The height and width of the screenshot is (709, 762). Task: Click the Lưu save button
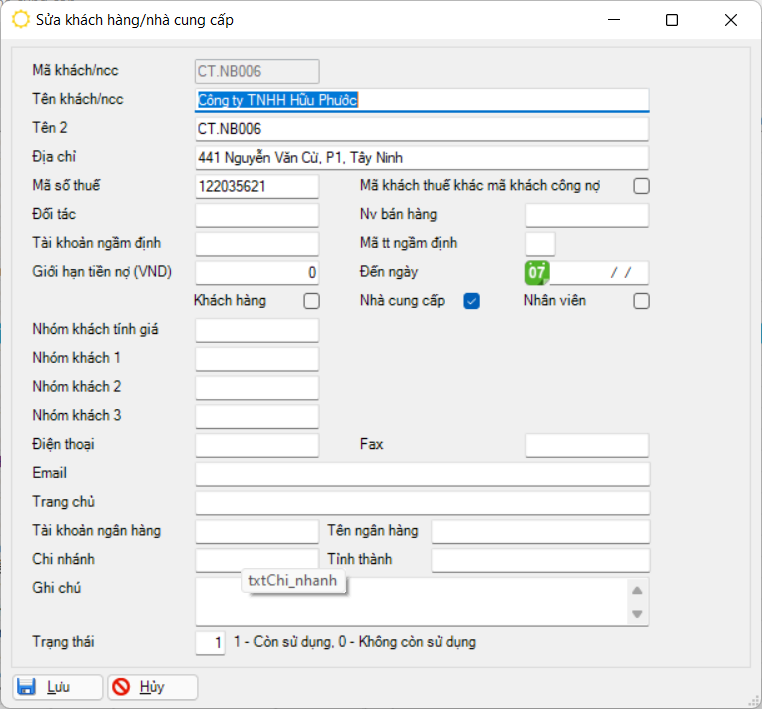[57, 687]
